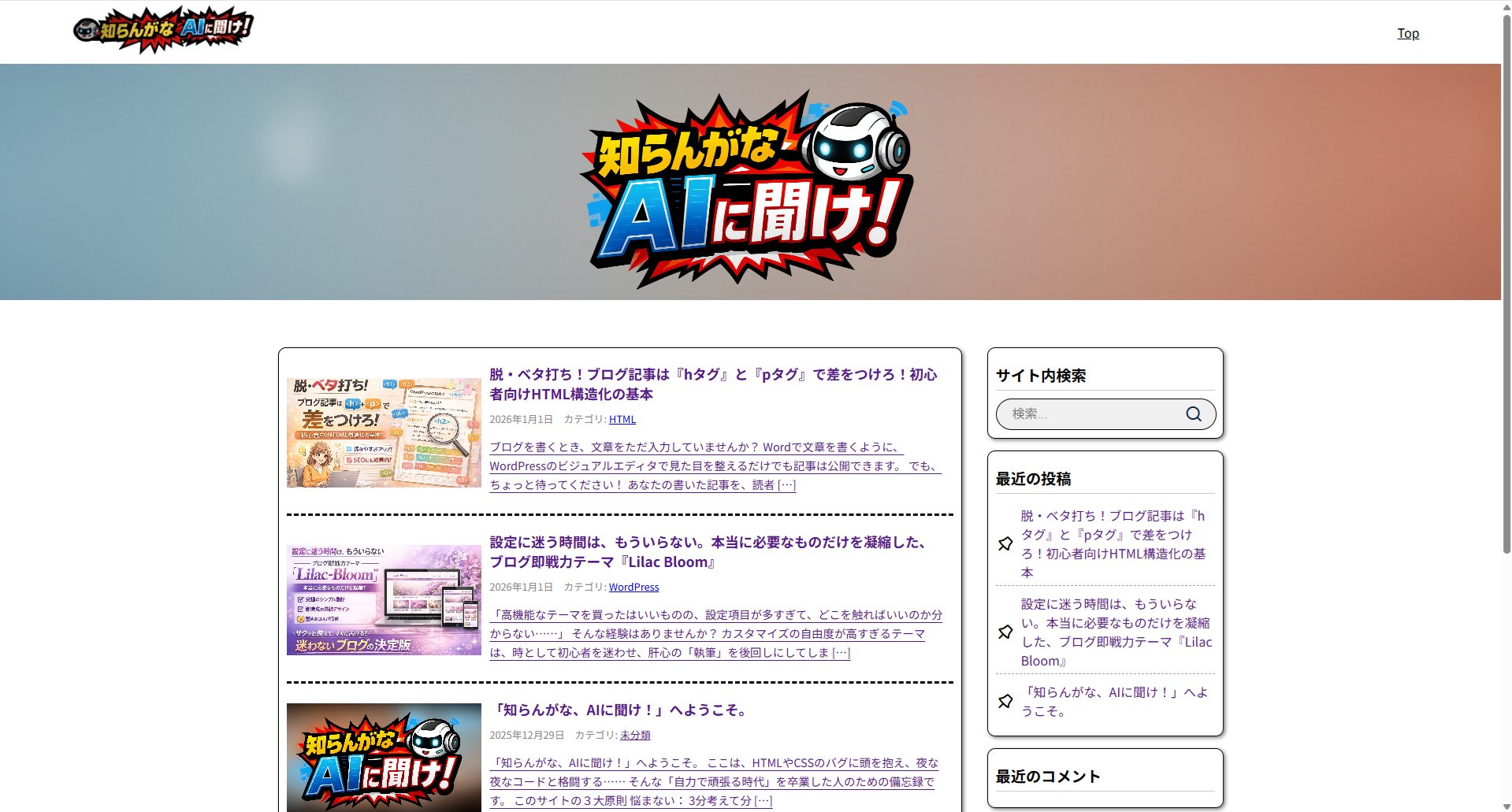Viewport: 1512px width, 812px height.
Task: Select the HTML category link
Action: (x=622, y=420)
